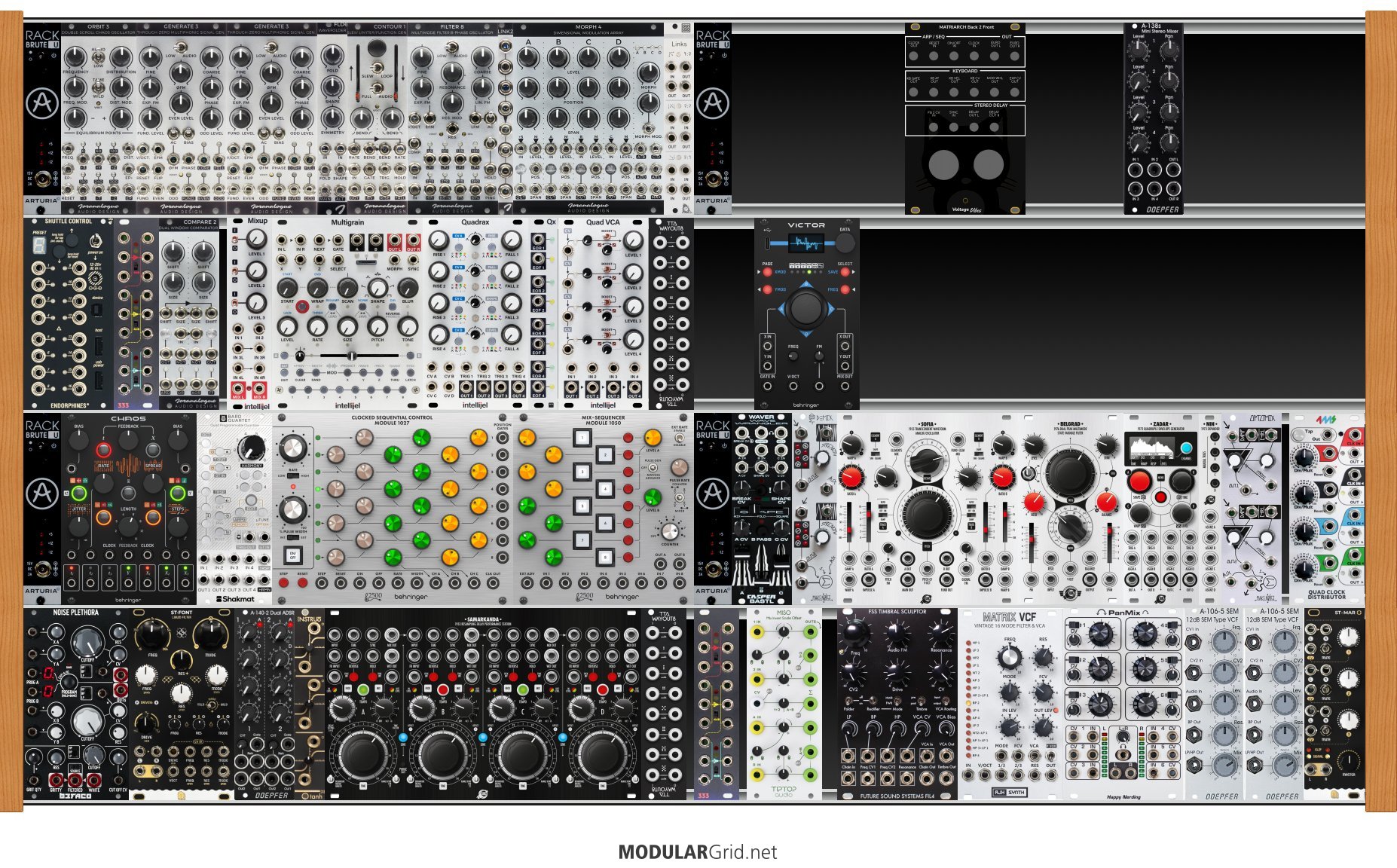
Task: Click the MIX OUT jack on Victor
Action: click(x=845, y=386)
